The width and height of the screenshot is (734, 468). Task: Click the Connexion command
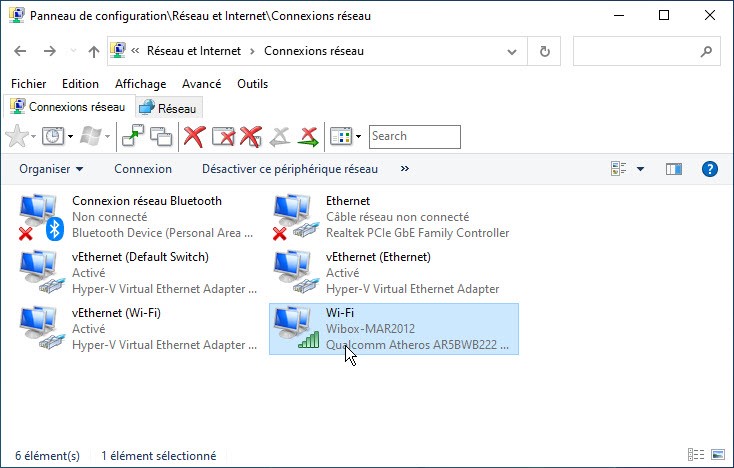coord(143,169)
